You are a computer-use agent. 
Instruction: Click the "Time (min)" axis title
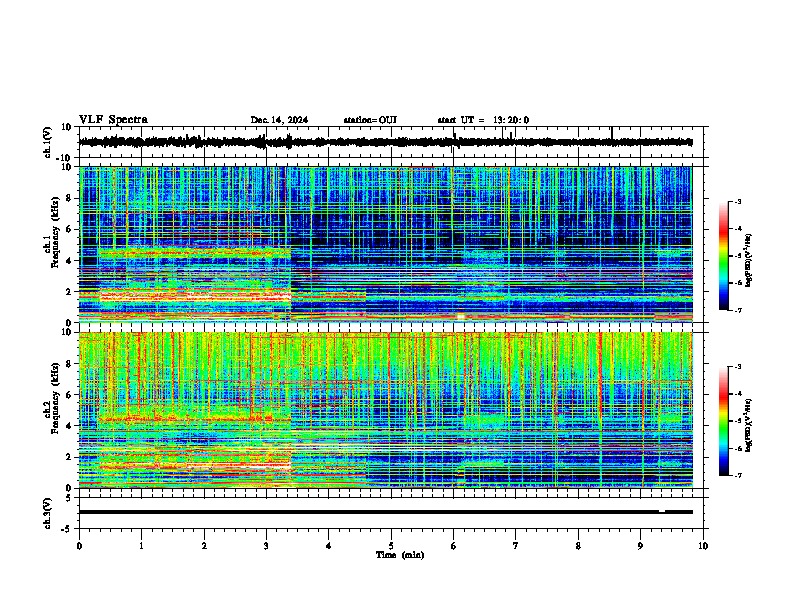tap(400, 555)
